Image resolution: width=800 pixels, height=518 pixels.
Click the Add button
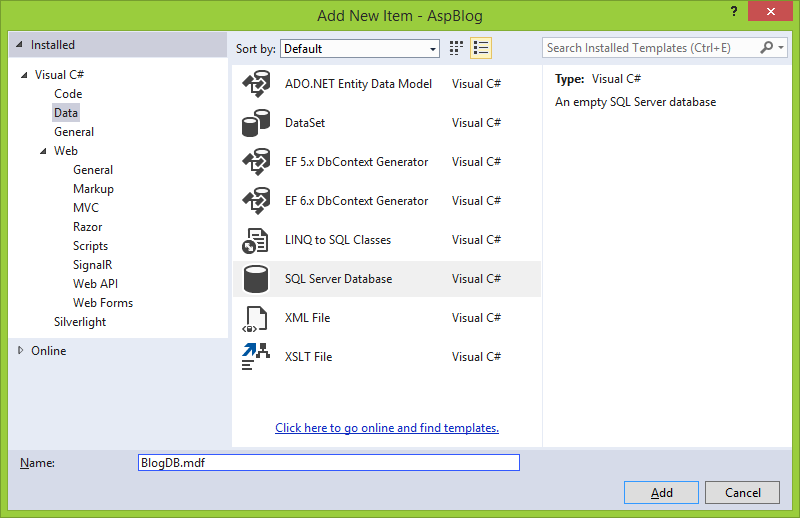coord(661,493)
